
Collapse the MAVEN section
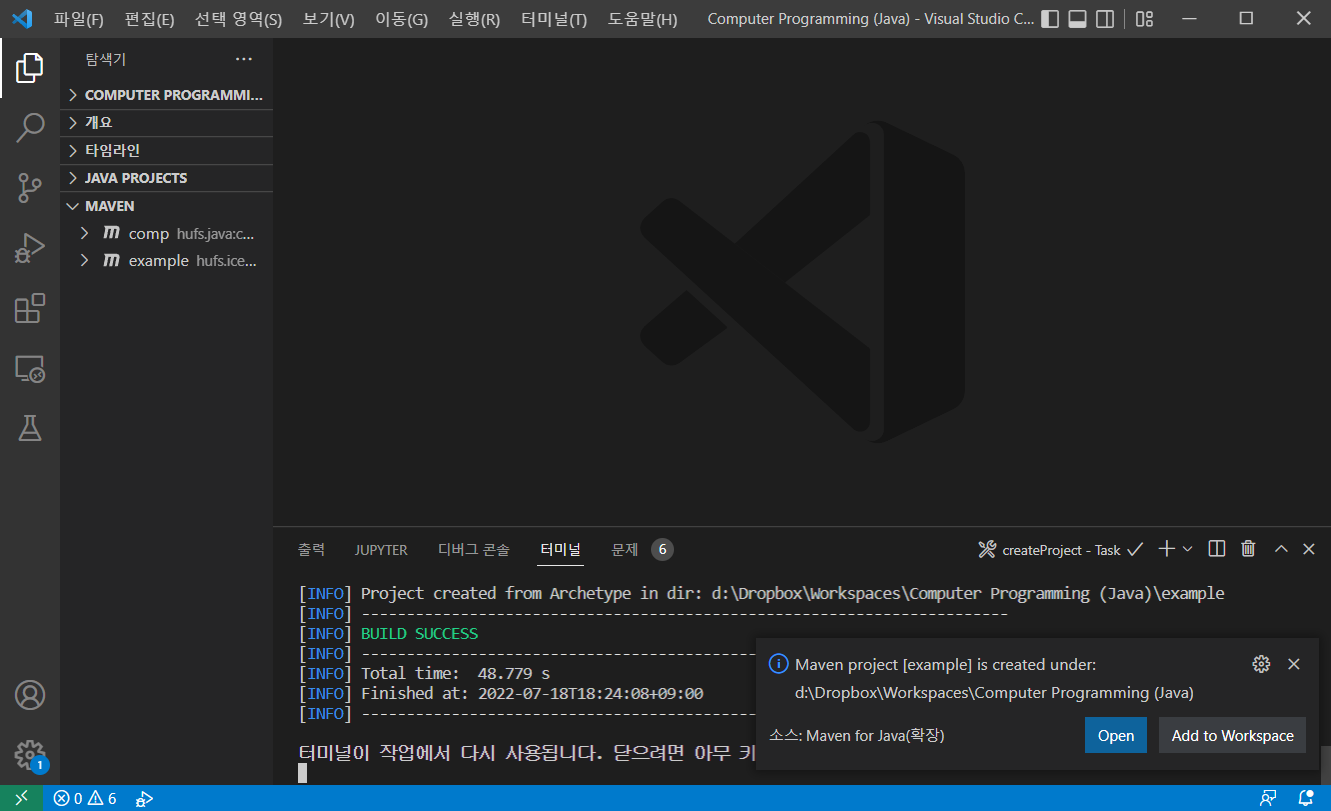(x=166, y=206)
